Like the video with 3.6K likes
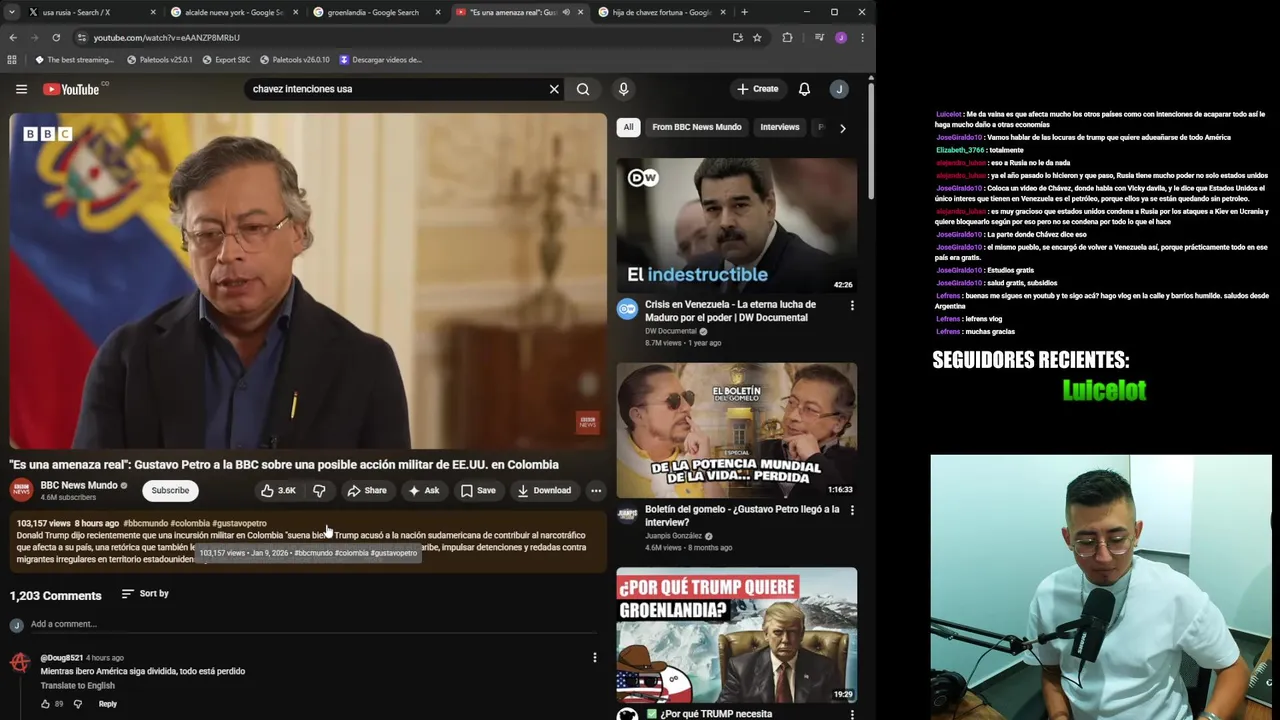1280x720 pixels. [278, 490]
